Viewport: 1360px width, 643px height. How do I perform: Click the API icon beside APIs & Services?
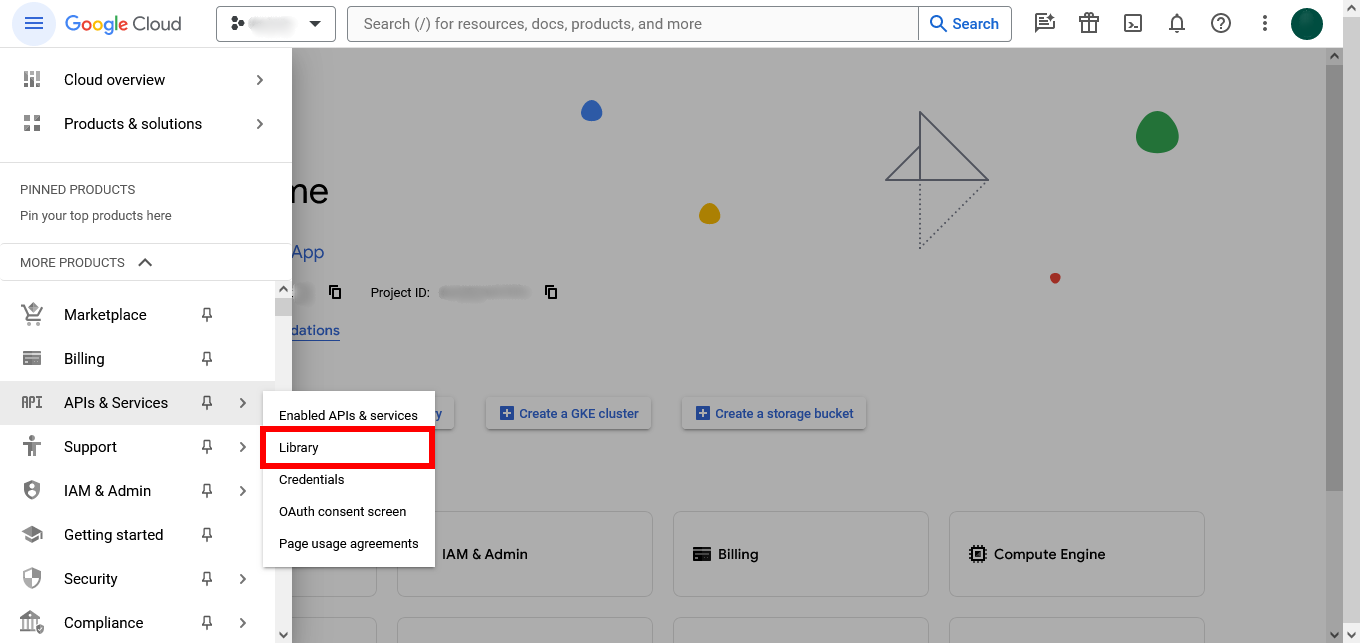32,403
